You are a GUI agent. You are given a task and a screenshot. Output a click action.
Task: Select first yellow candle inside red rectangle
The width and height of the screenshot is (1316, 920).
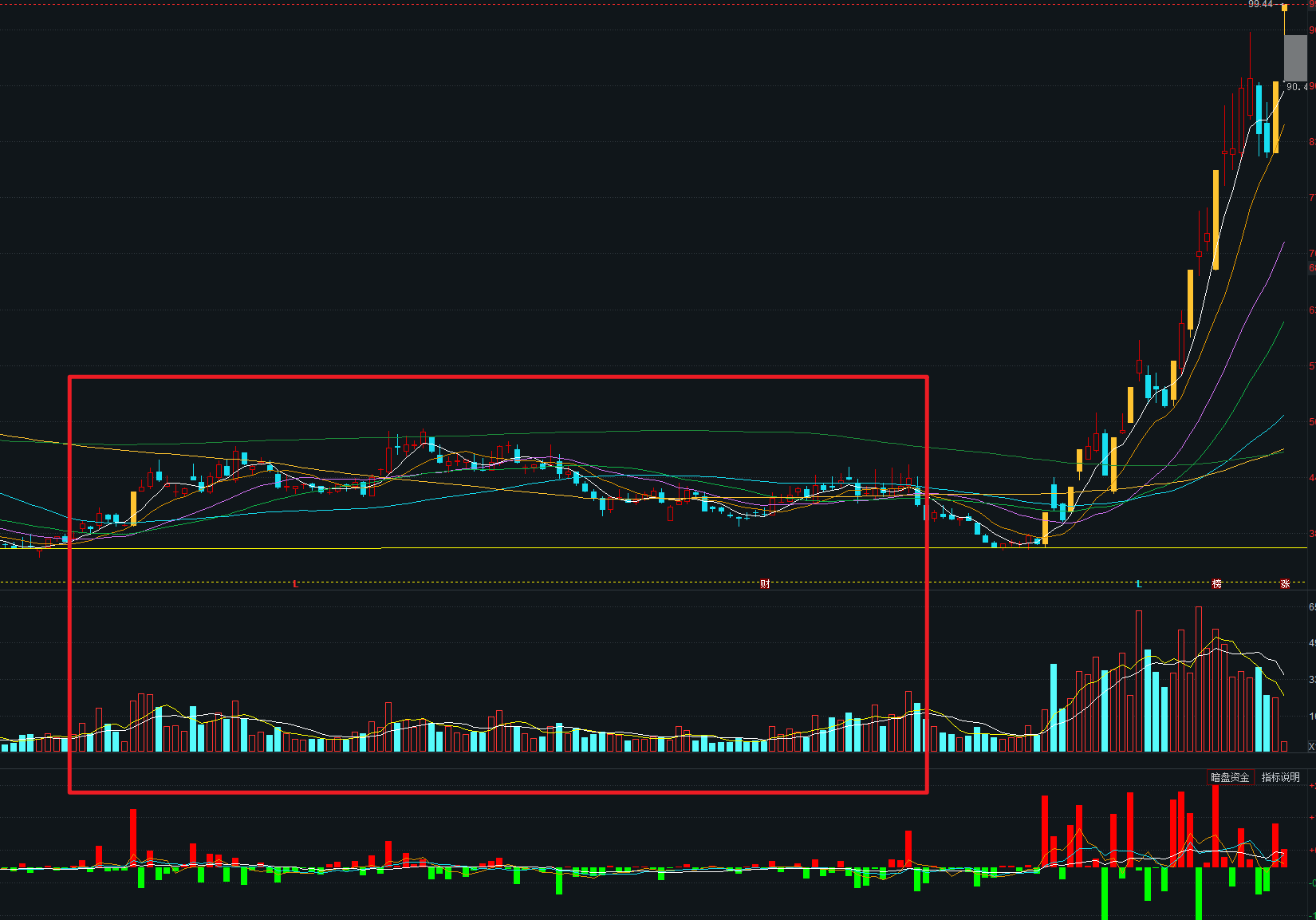(133, 508)
